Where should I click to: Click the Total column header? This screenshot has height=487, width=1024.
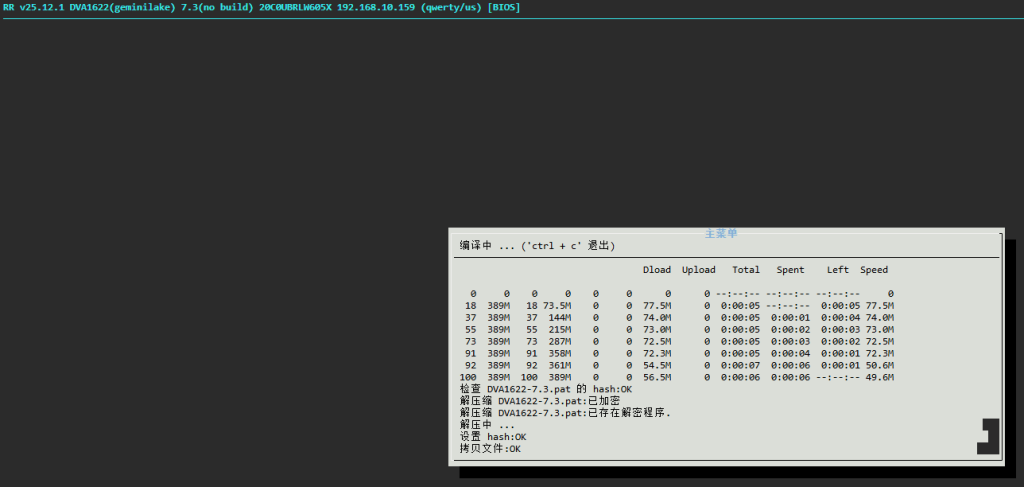(746, 270)
